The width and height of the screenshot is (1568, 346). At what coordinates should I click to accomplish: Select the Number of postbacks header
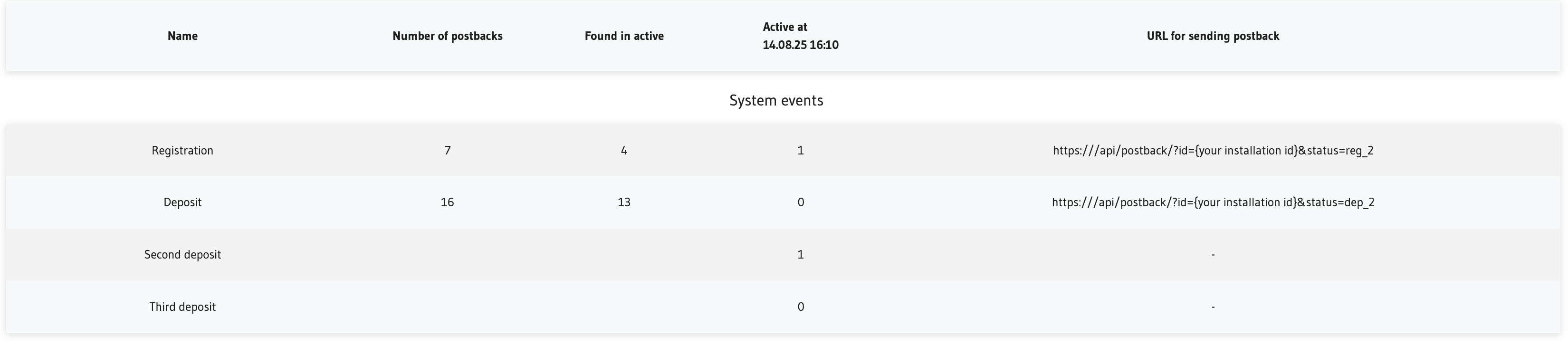click(448, 36)
